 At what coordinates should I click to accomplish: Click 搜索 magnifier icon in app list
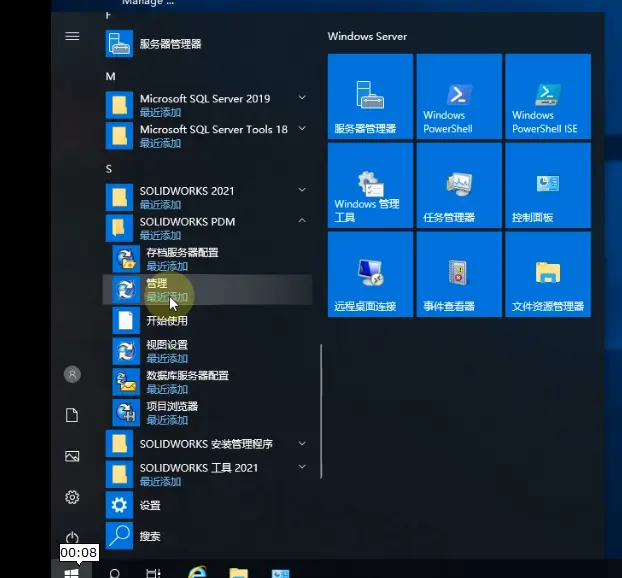point(119,536)
